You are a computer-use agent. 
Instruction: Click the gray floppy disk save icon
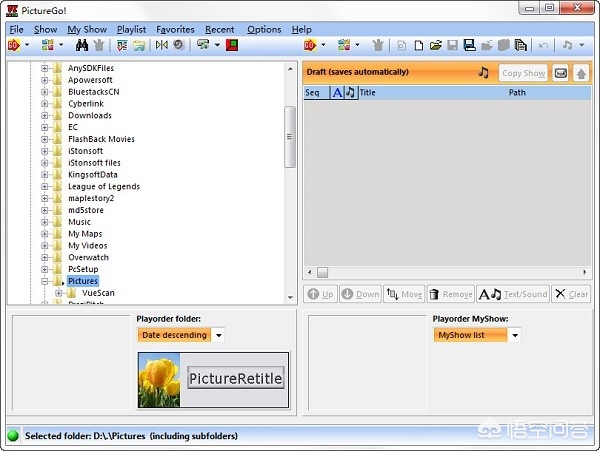point(453,45)
